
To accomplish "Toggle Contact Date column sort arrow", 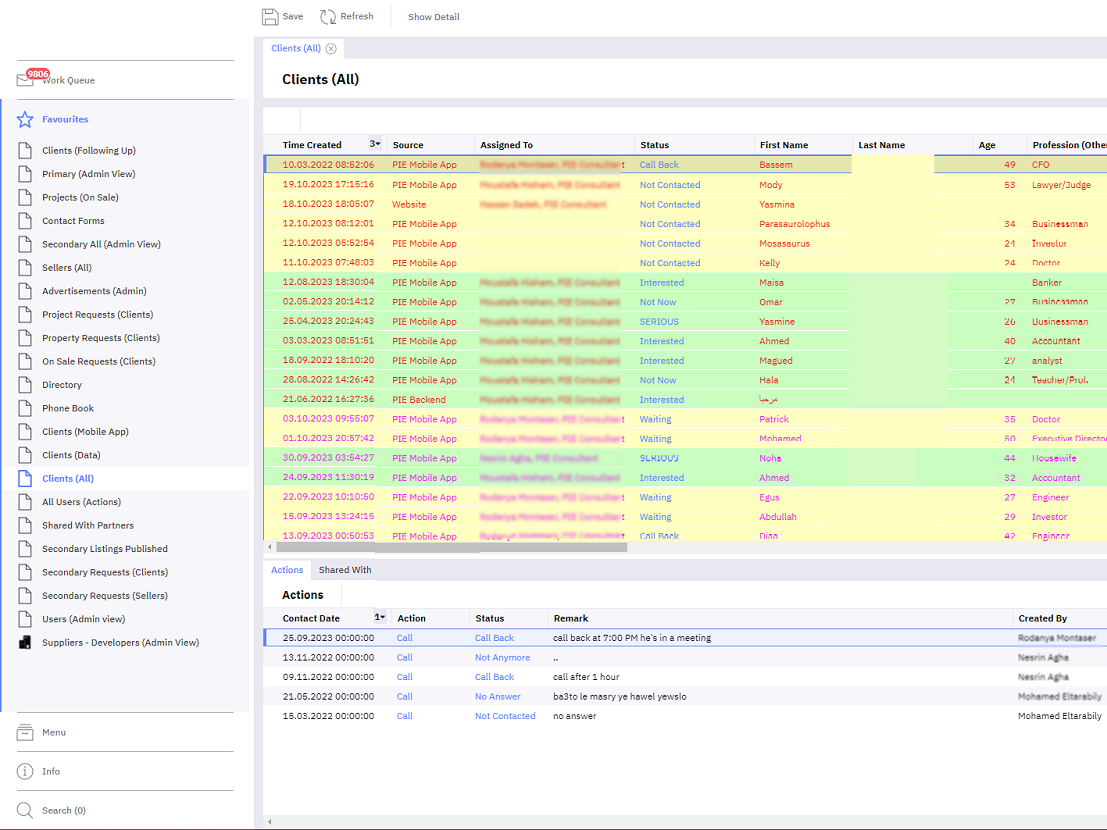I will pos(380,618).
